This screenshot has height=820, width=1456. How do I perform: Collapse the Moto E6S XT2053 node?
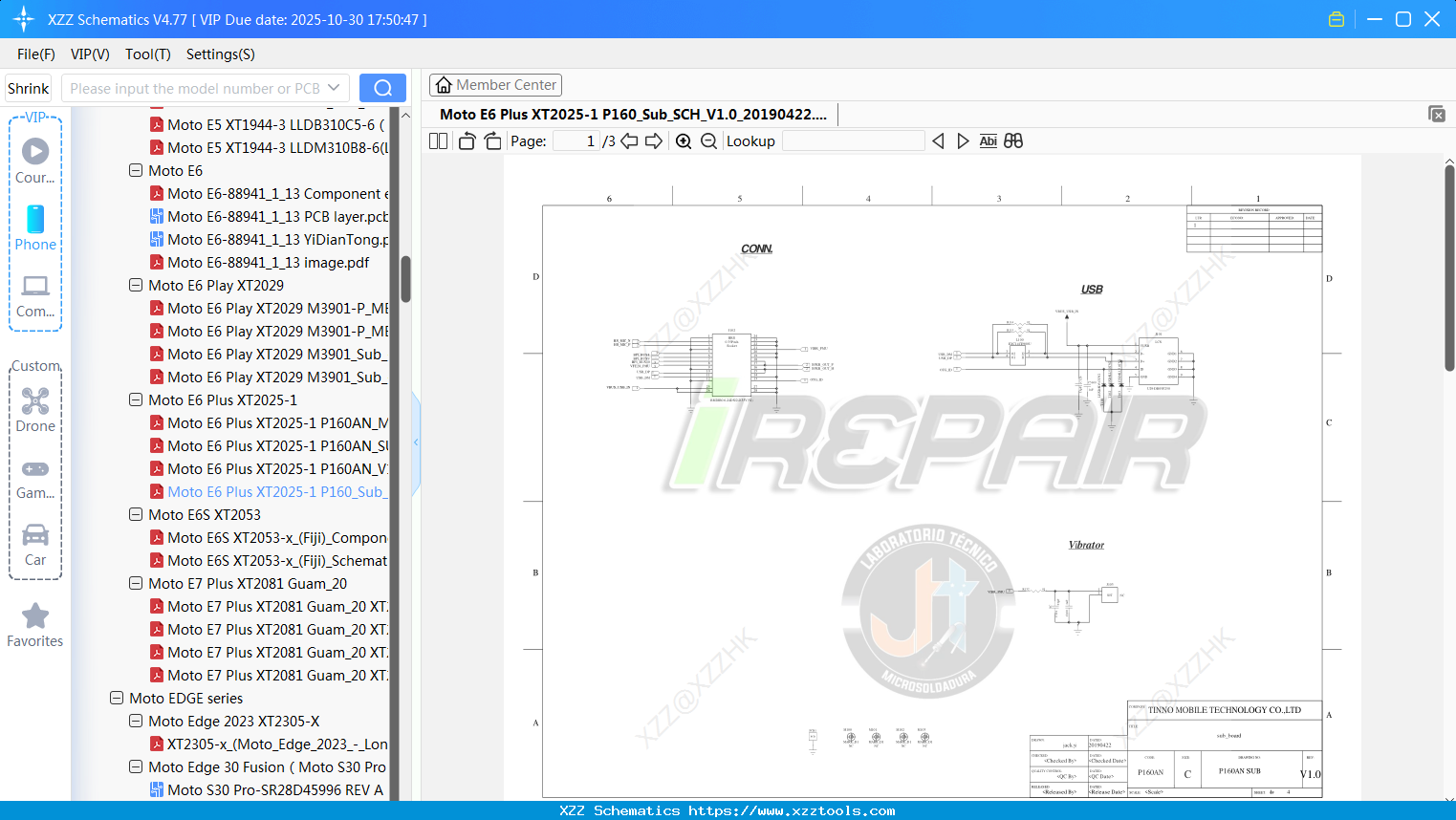[136, 515]
